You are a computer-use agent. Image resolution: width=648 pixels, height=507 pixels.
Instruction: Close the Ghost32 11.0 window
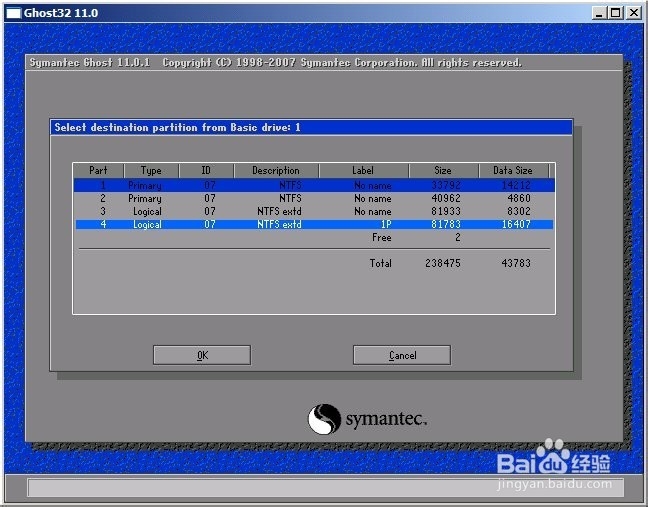[633, 13]
